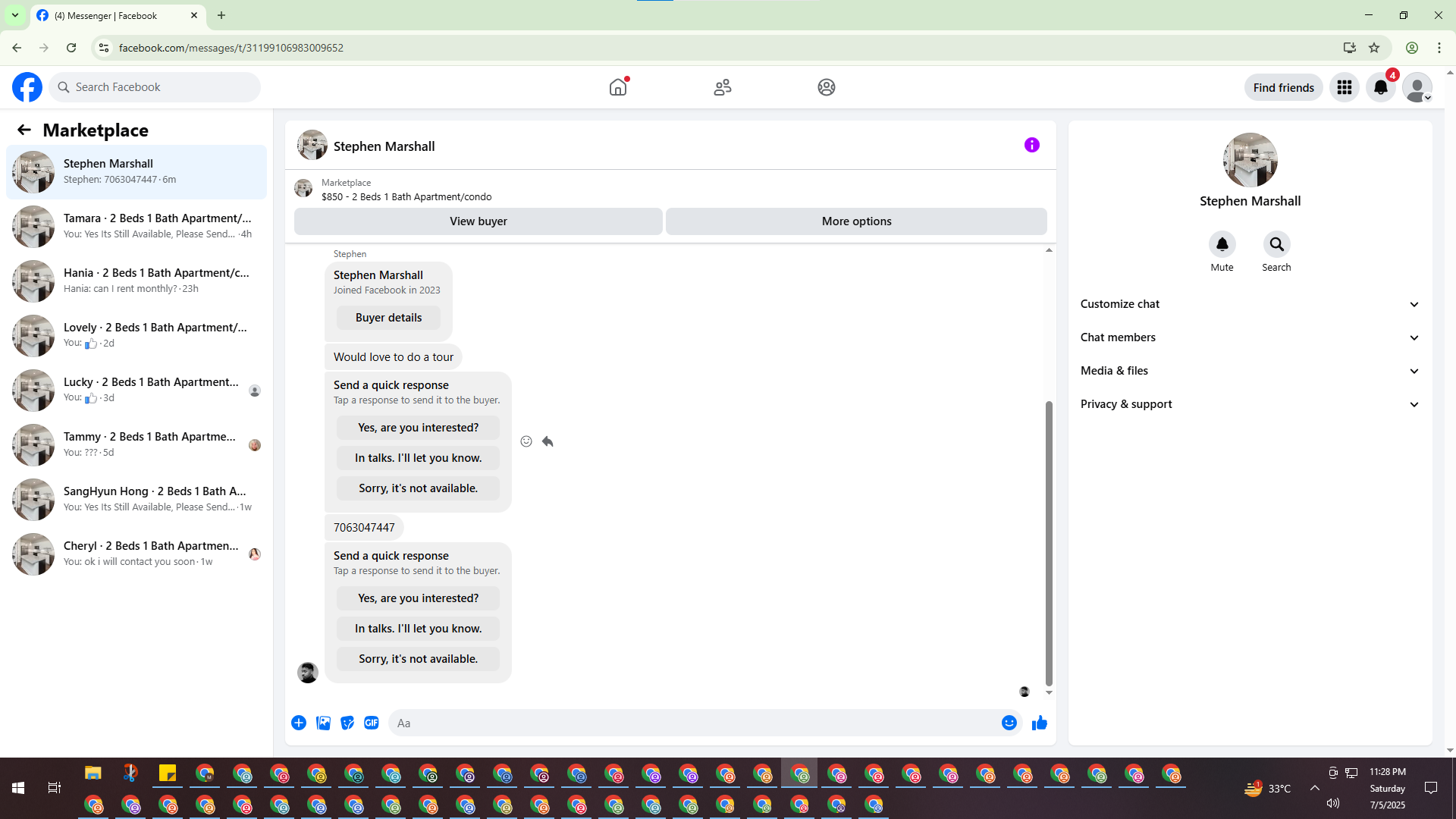The image size is (1456, 819).
Task: Open the emoji picker in message box
Action: tap(1009, 723)
